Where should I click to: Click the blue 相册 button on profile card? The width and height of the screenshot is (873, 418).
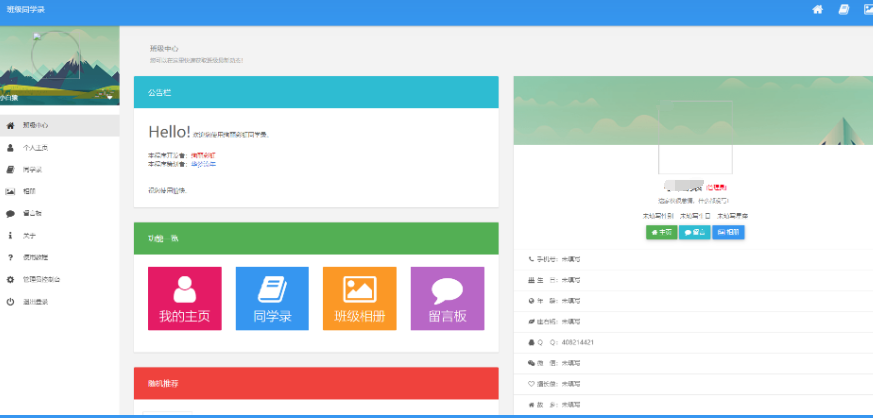(x=728, y=232)
